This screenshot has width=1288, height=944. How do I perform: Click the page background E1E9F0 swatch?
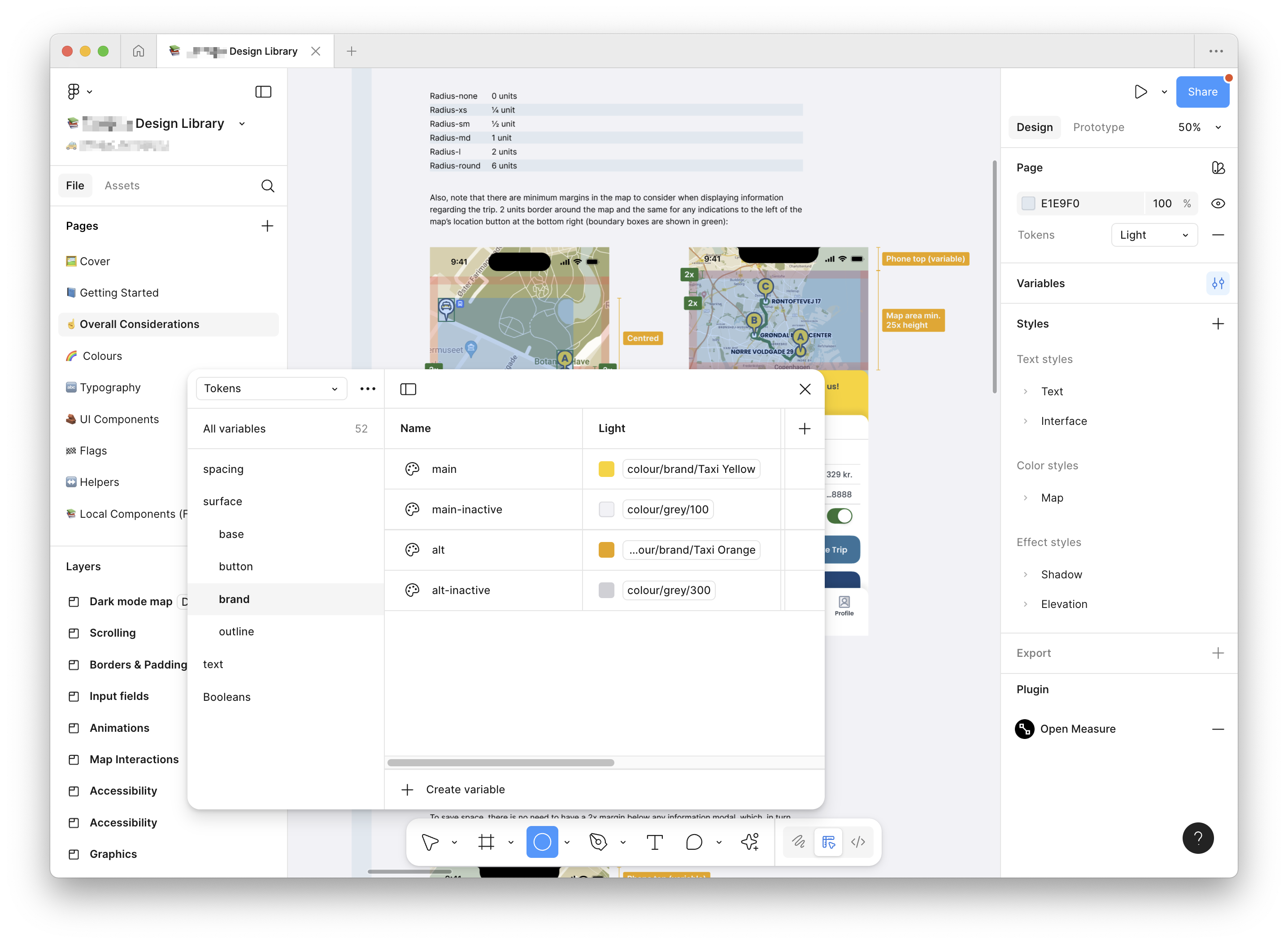(1027, 203)
